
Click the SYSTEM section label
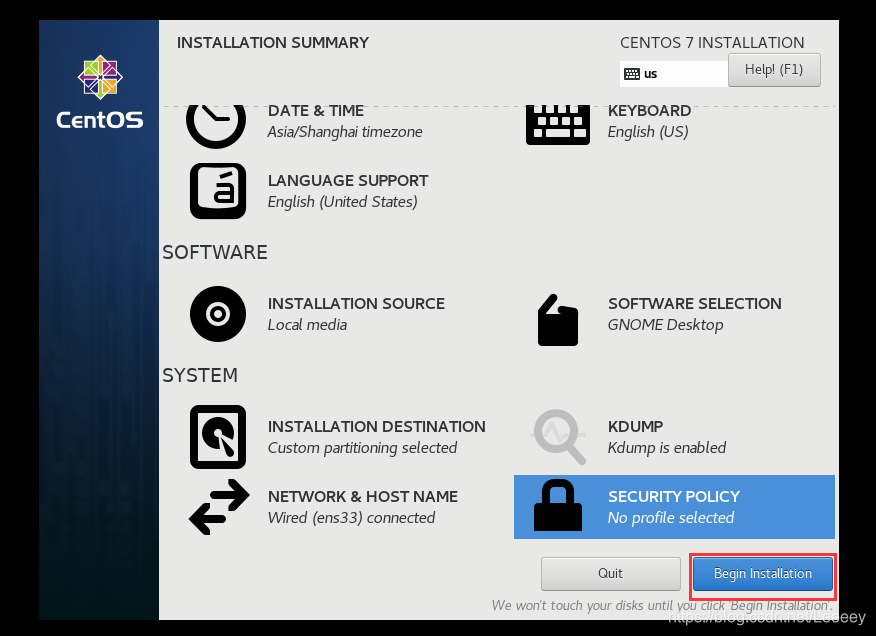tap(200, 375)
